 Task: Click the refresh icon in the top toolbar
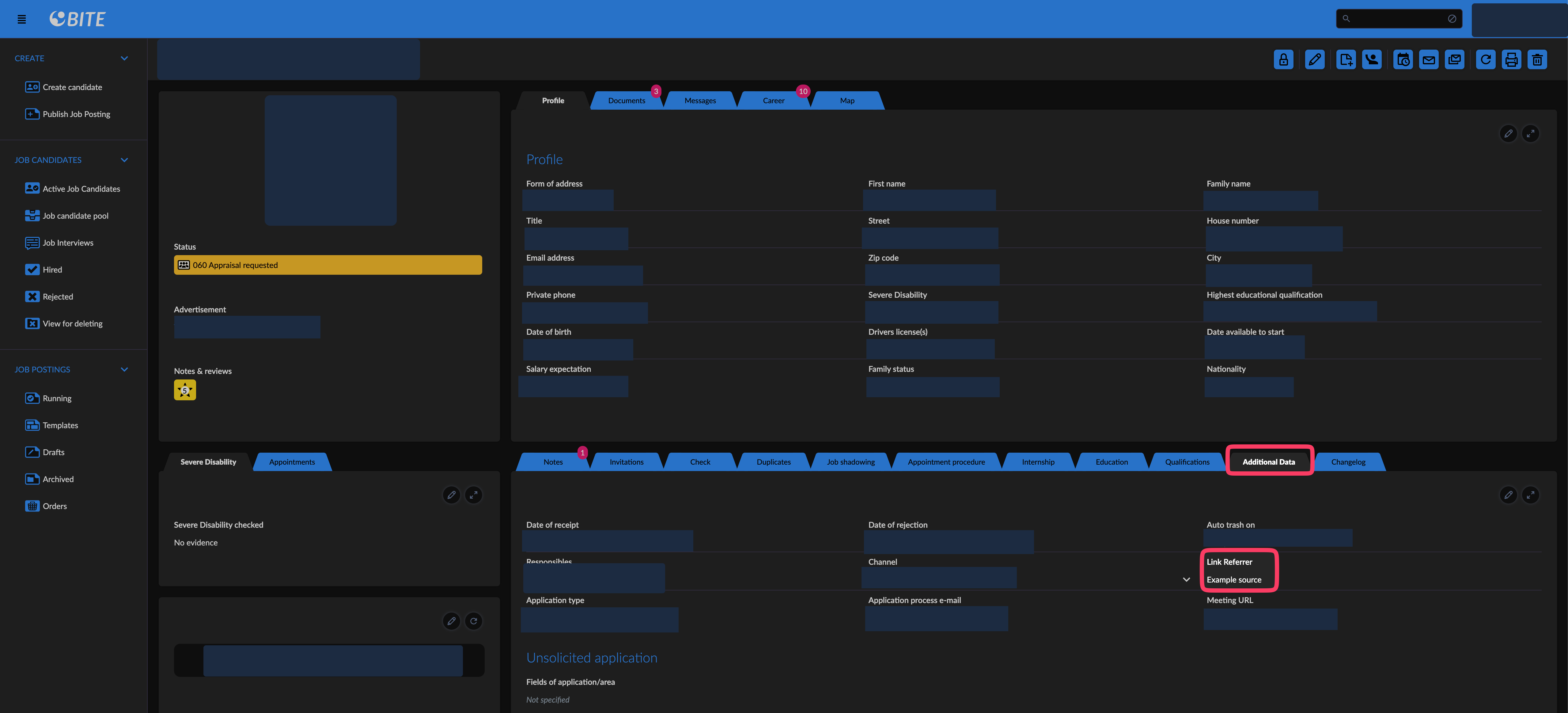[x=1485, y=60]
